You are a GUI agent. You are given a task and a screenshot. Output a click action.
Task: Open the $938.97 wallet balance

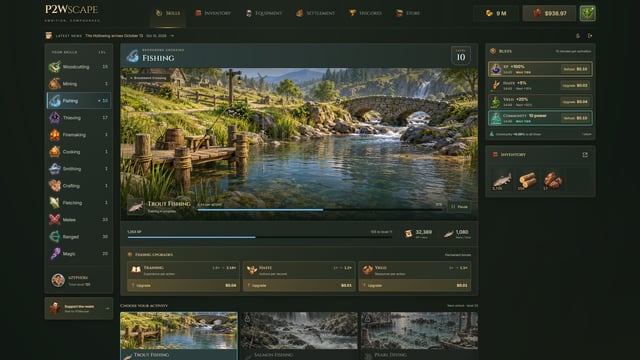click(549, 13)
